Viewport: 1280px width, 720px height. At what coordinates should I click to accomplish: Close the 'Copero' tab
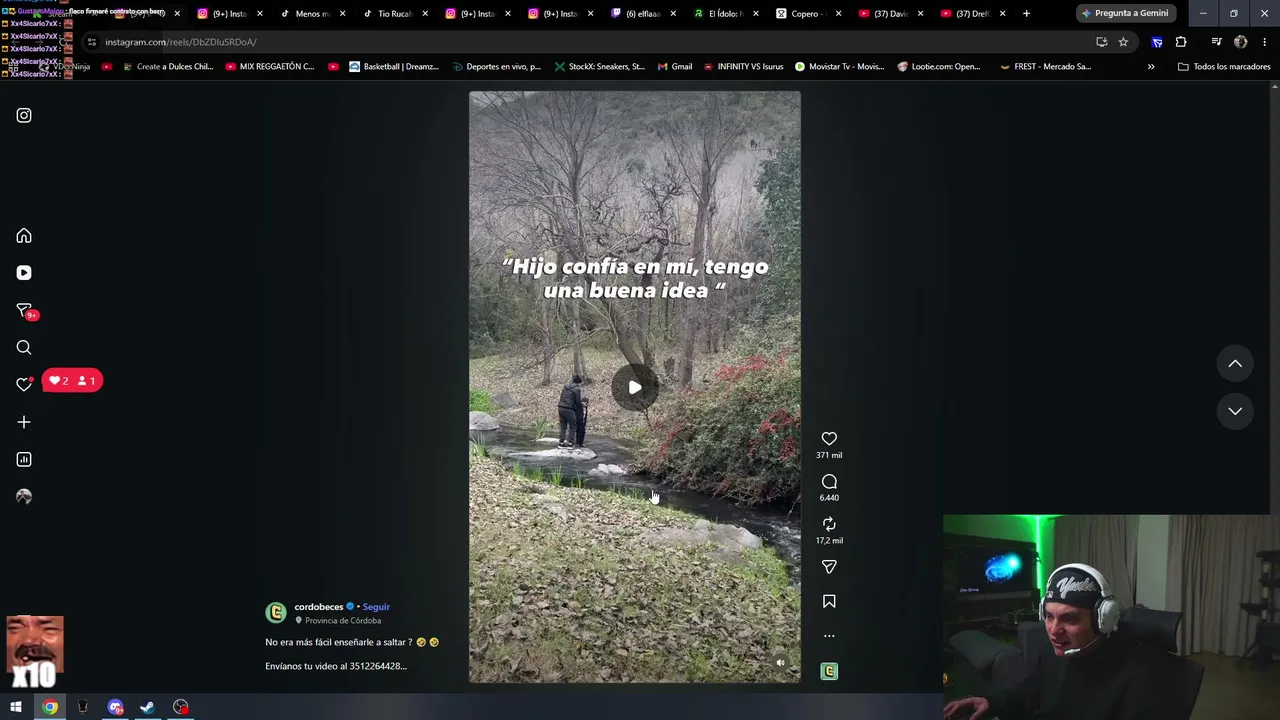[838, 14]
